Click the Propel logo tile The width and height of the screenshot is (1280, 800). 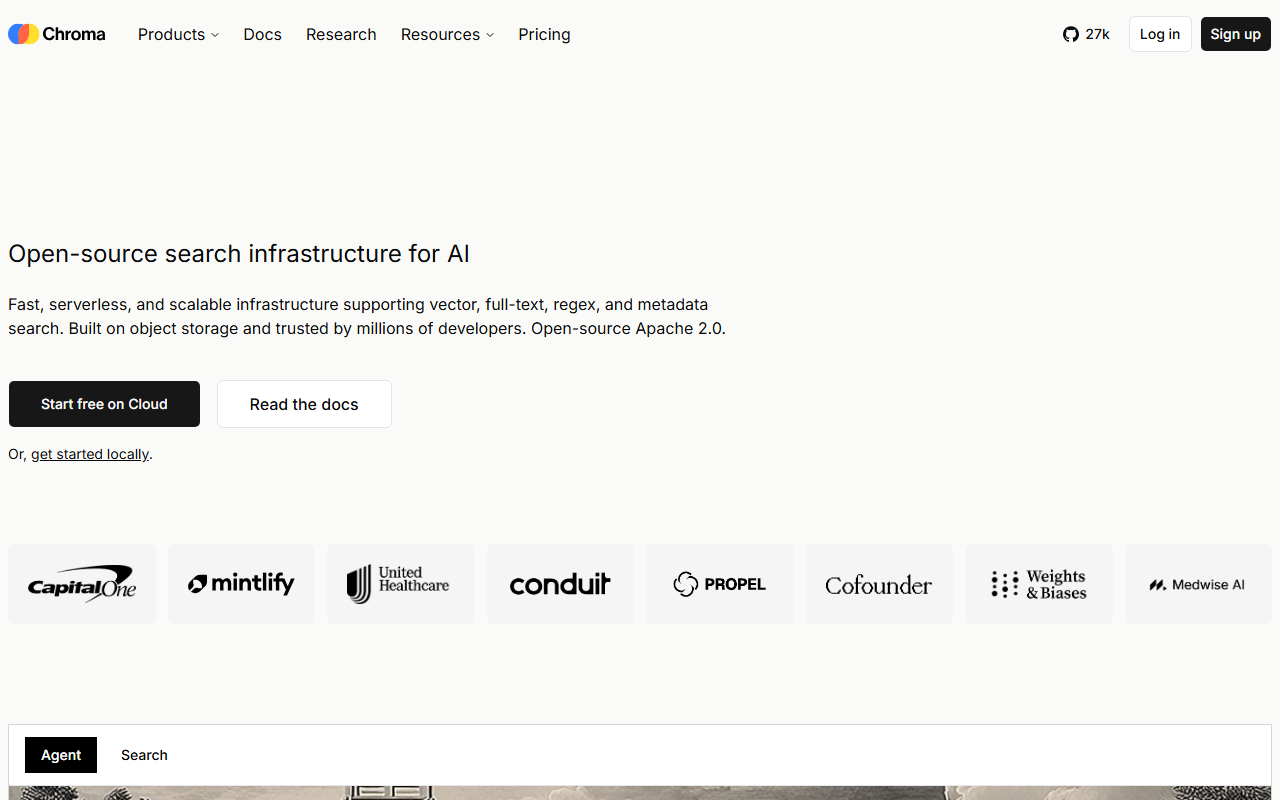click(720, 584)
